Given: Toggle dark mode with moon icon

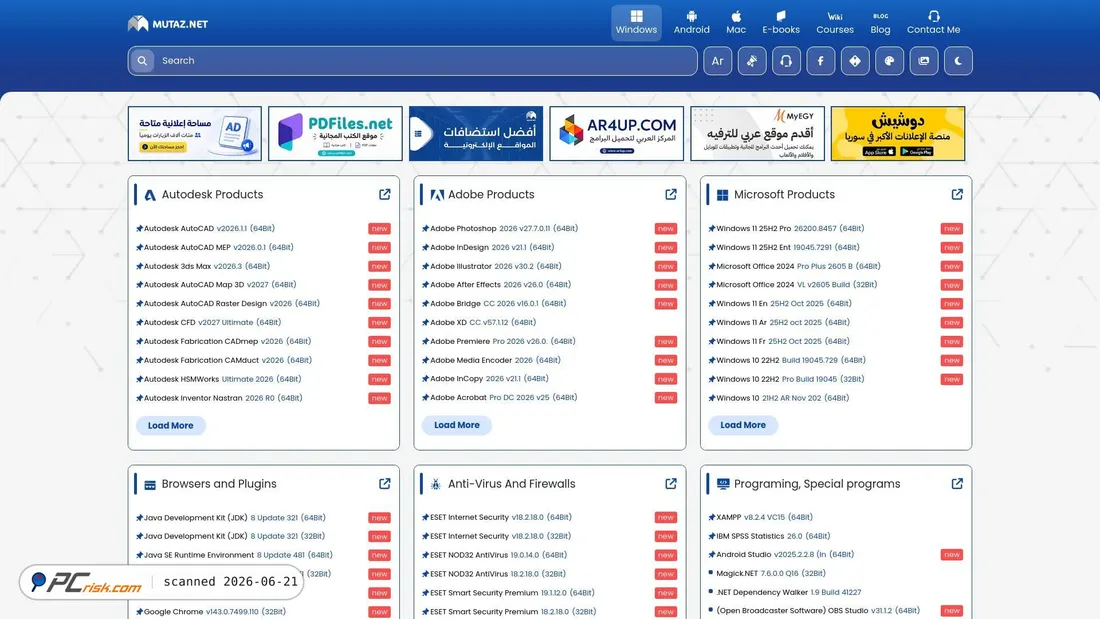Looking at the screenshot, I should (x=958, y=61).
